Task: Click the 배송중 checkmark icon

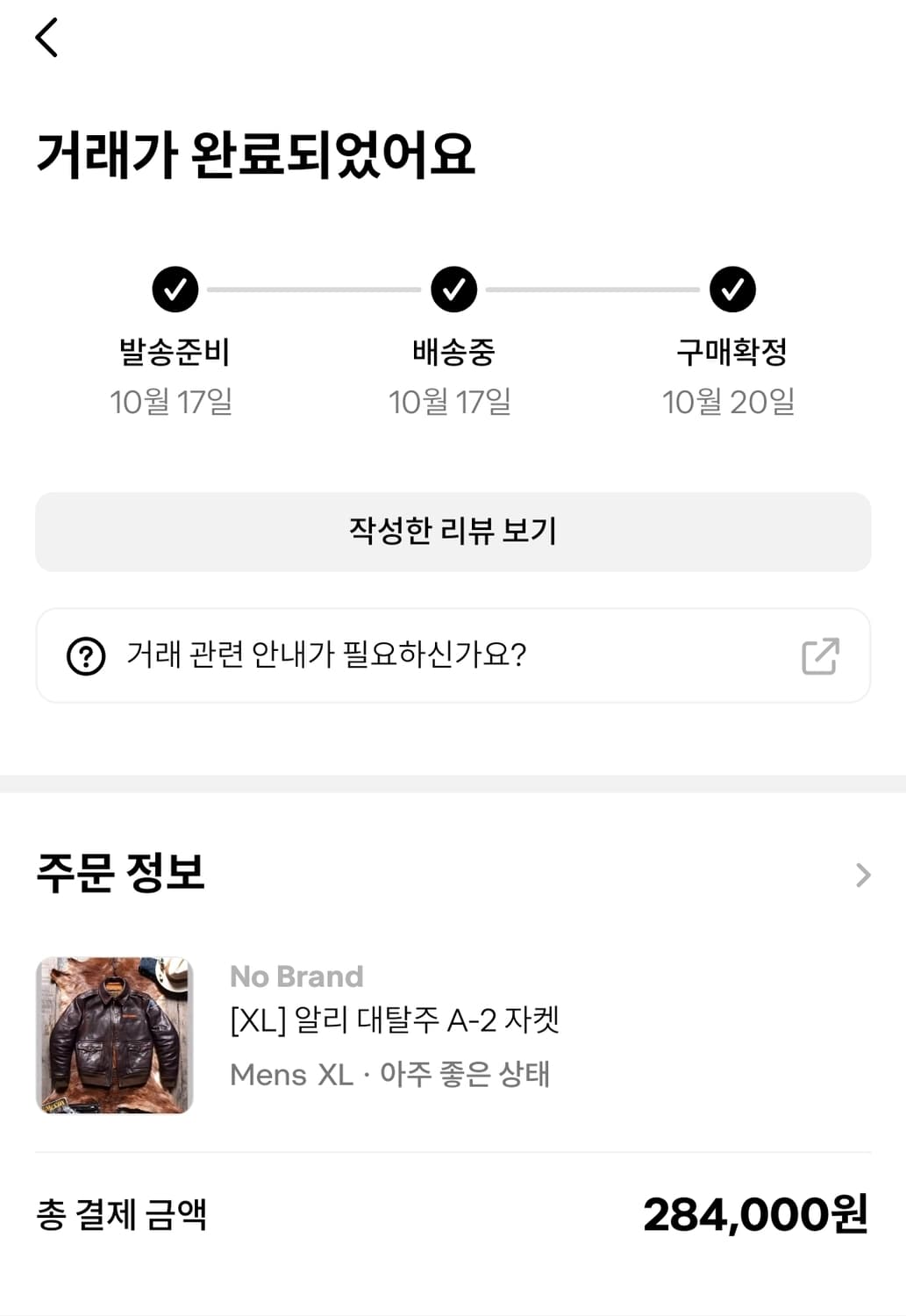Action: pos(453,290)
